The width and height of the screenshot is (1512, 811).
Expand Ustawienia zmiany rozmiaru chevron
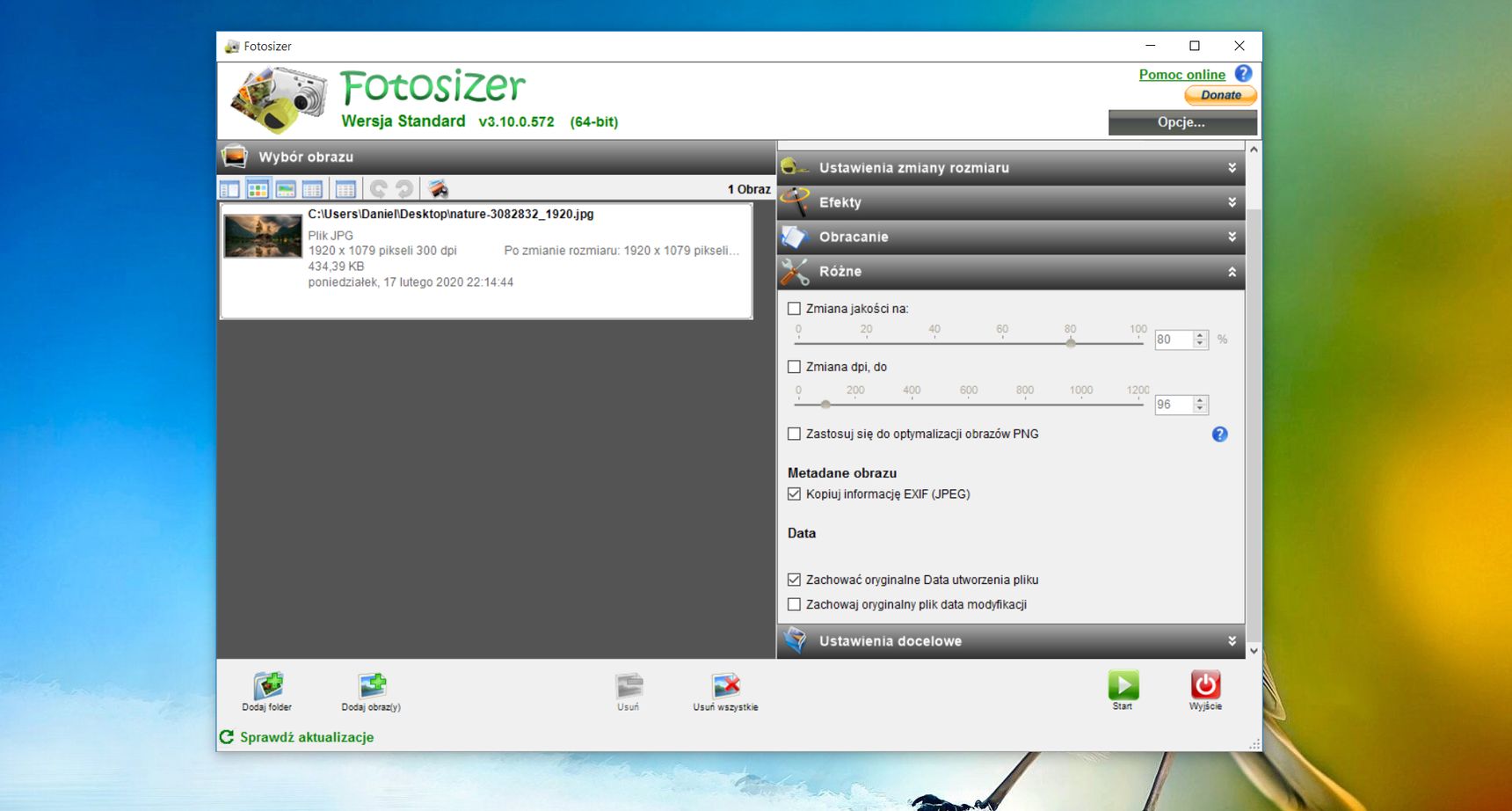pos(1232,168)
